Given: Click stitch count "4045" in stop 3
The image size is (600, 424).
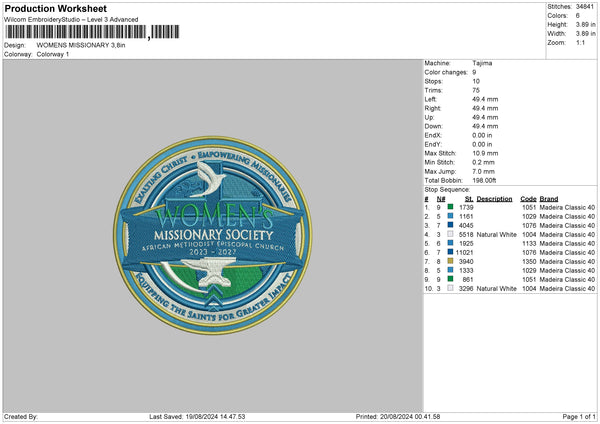Looking at the screenshot, I should tap(466, 225).
